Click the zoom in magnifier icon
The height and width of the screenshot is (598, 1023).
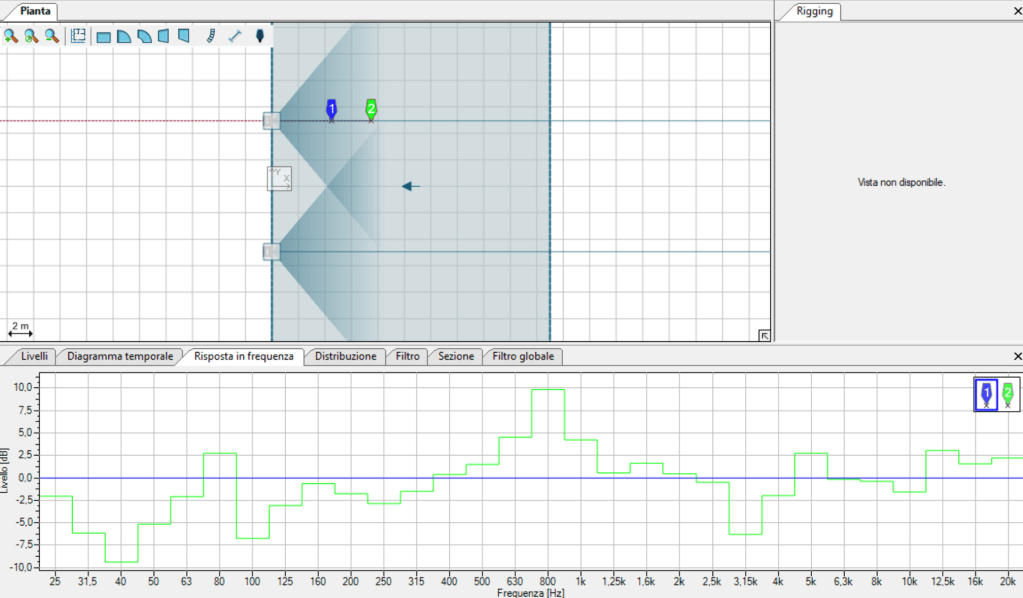11,36
